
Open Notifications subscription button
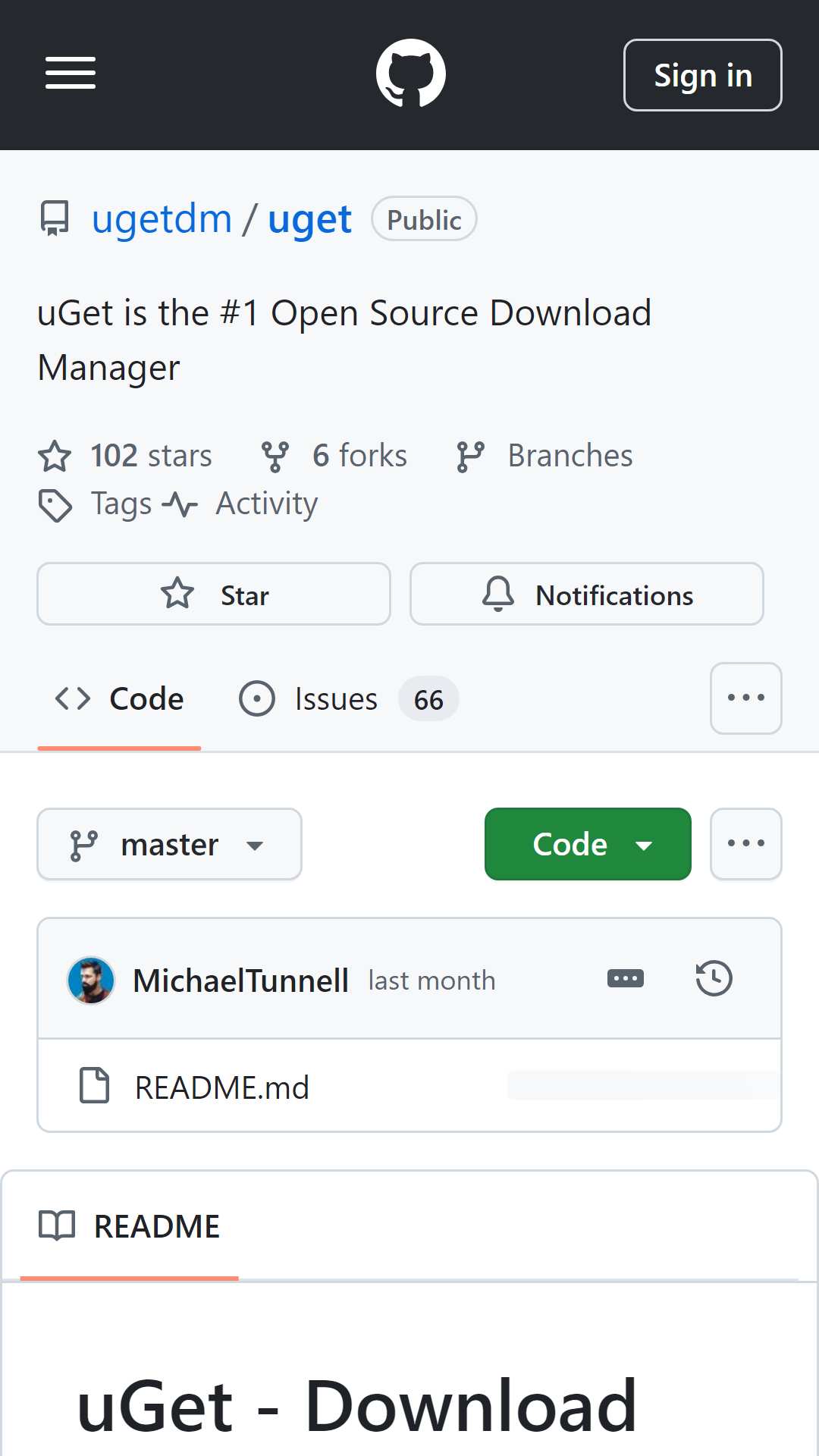click(587, 594)
